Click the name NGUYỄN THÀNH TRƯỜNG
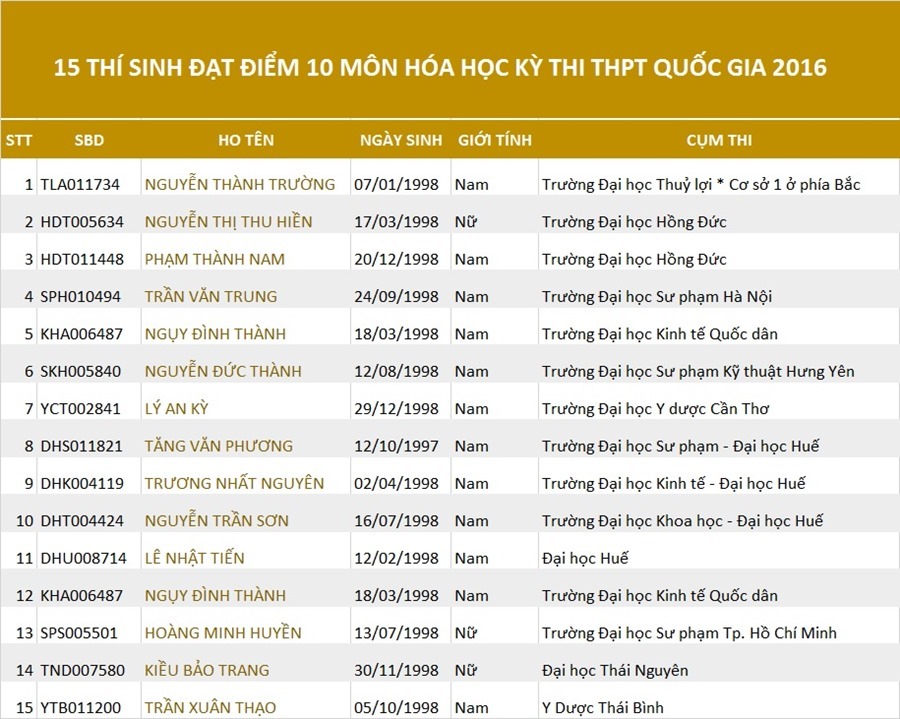Viewport: 900px width, 719px height. tap(240, 184)
